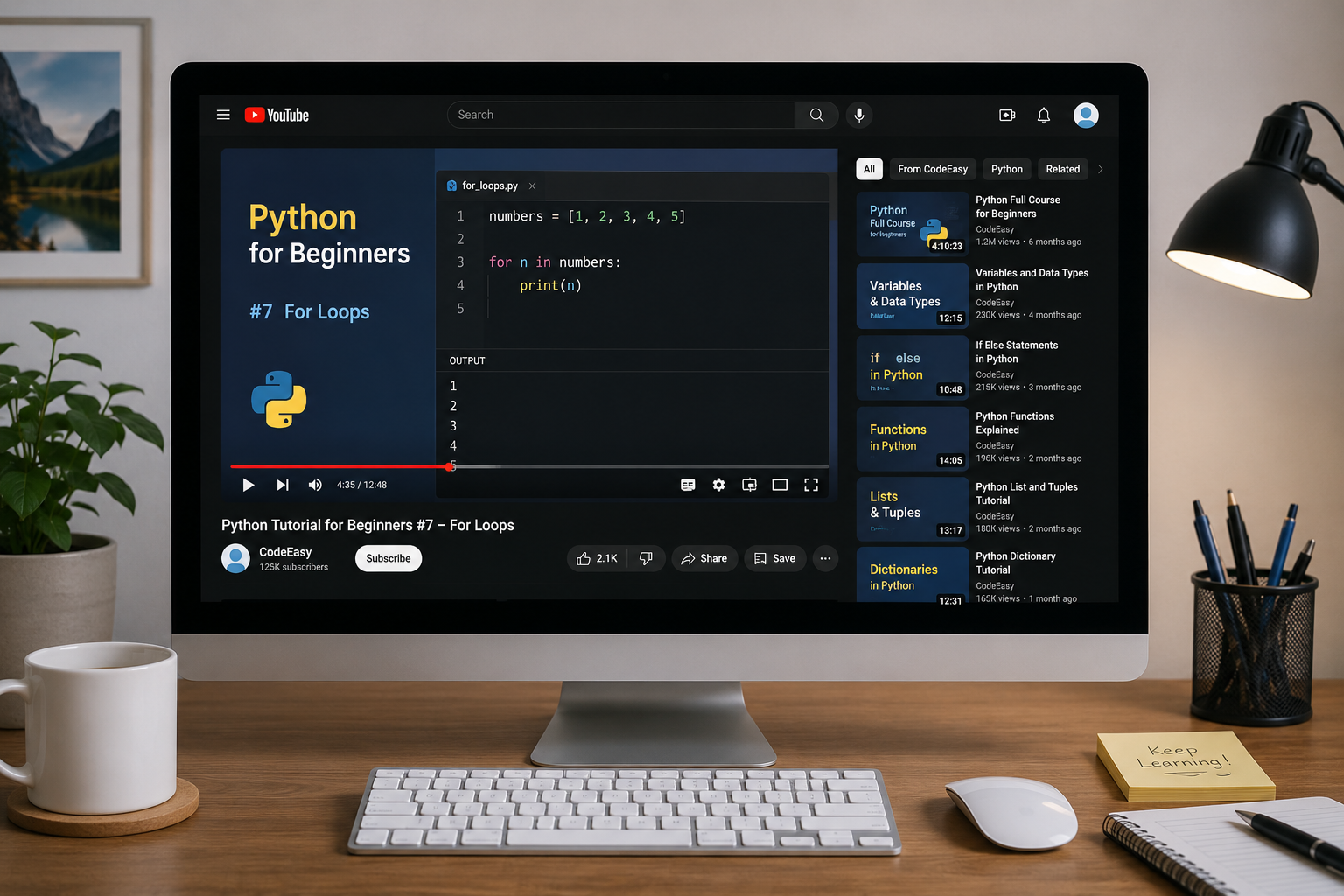Open Python Full Course thumbnail
Screen dimensions: 1344x896
[913, 224]
